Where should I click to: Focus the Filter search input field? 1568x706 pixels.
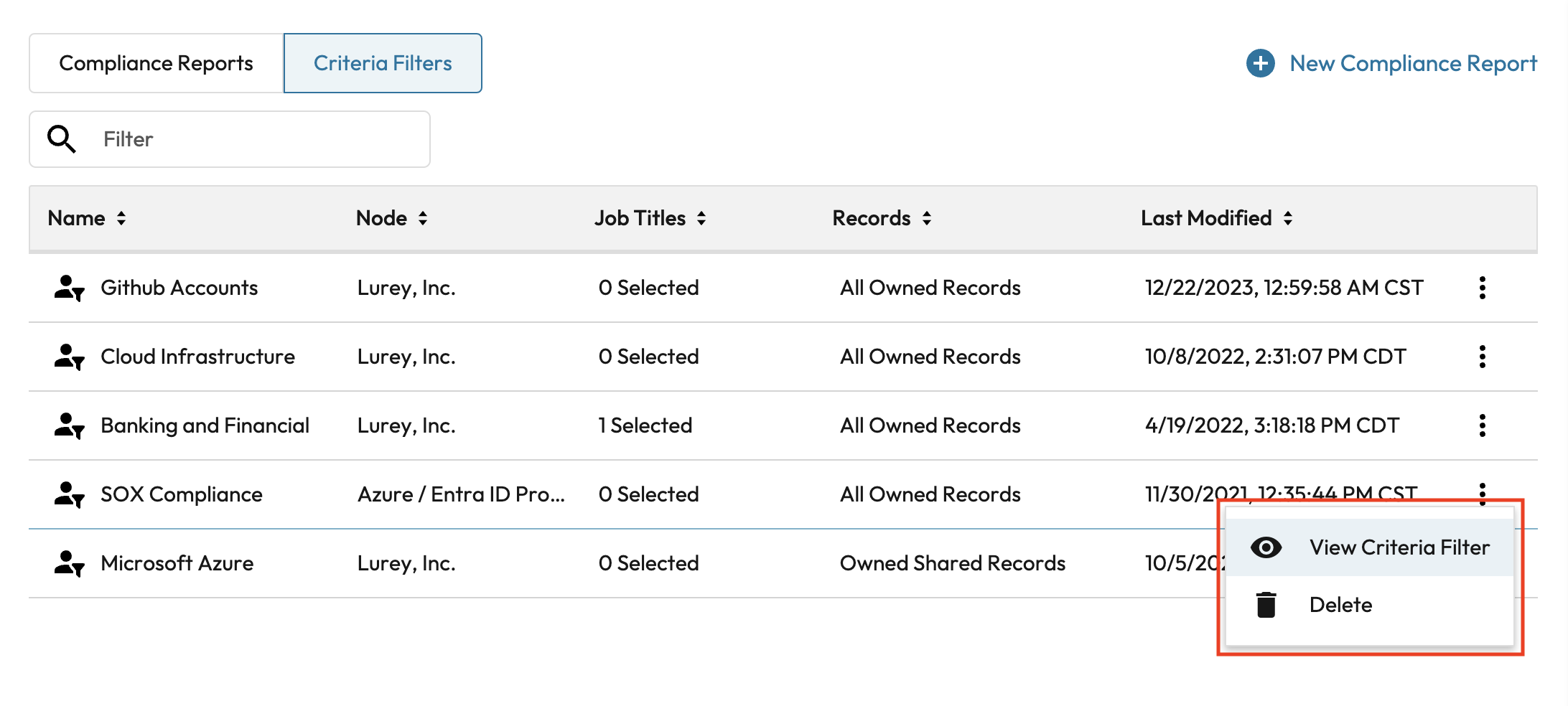pos(258,139)
